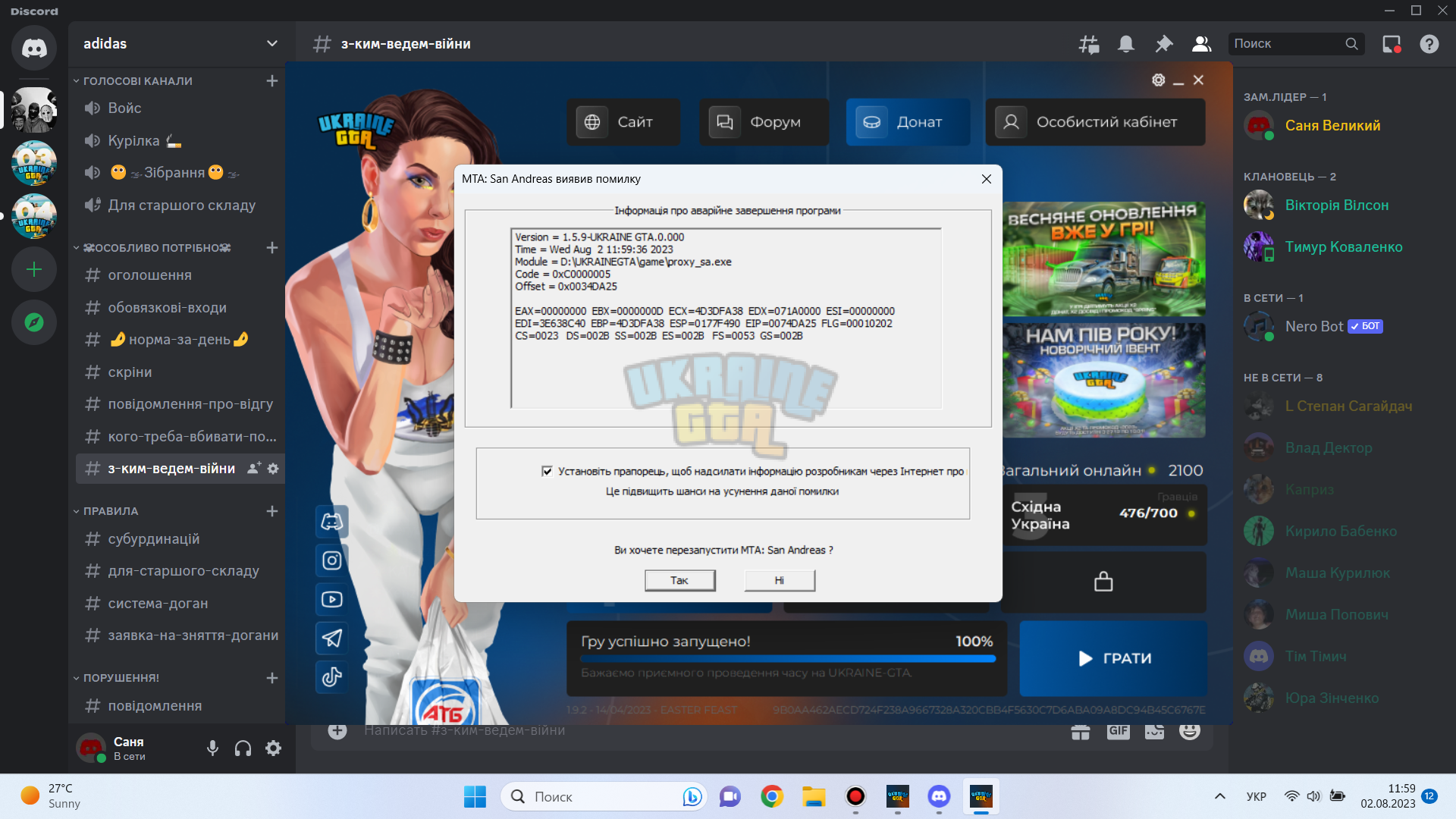Attach a file with plus icon

click(x=337, y=730)
